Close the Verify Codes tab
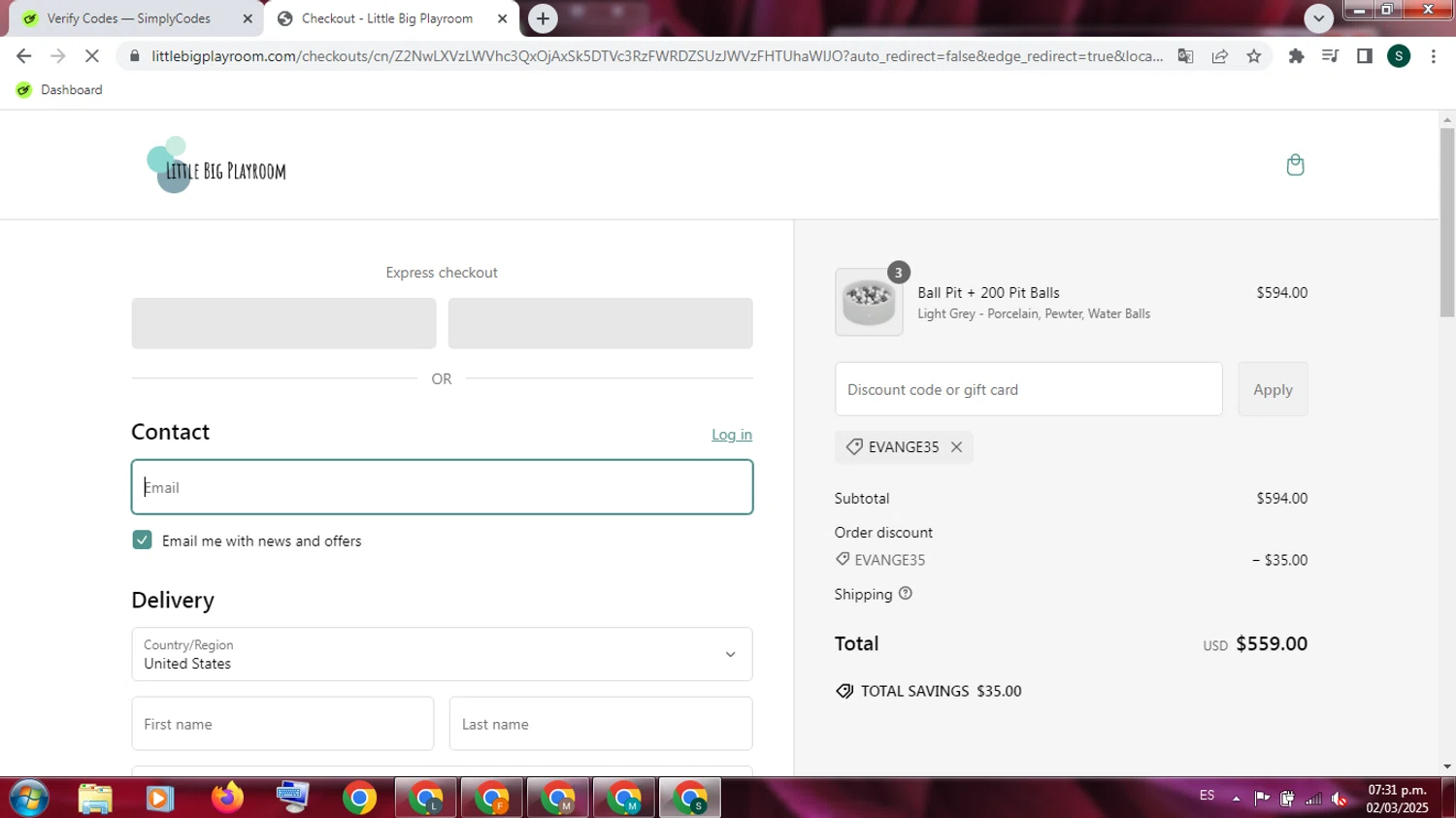 (248, 18)
